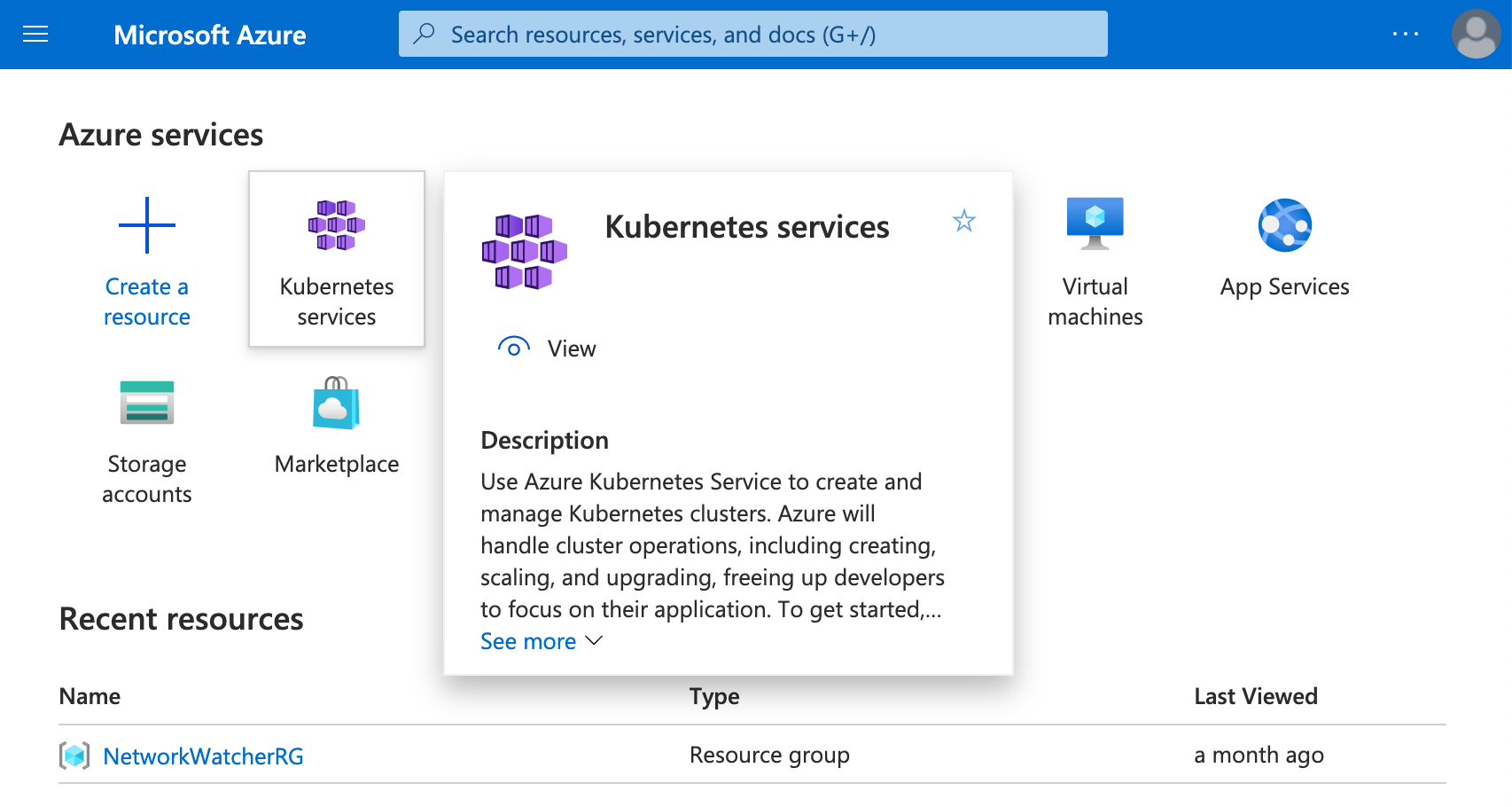This screenshot has width=1512, height=807.
Task: Open the NetworkWatcherRG resource link
Action: click(x=203, y=756)
